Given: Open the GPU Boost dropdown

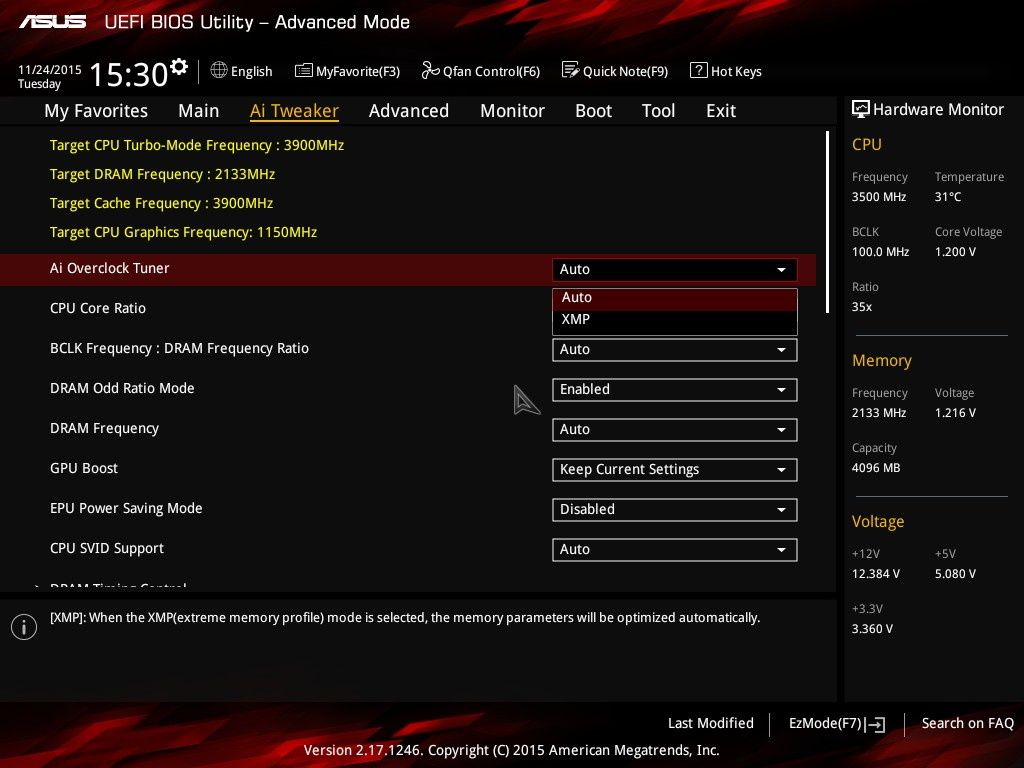Looking at the screenshot, I should click(675, 470).
